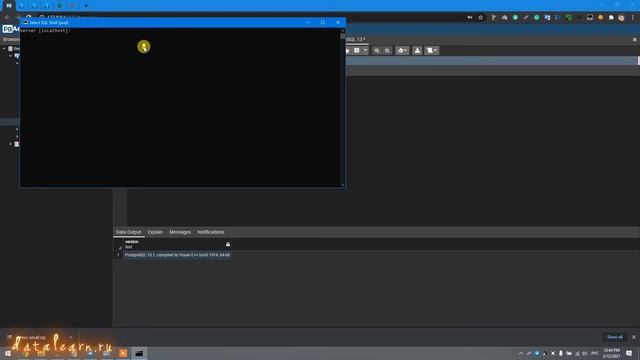640x360 pixels.
Task: Open the browser three-dot menu
Action: [x=633, y=18]
